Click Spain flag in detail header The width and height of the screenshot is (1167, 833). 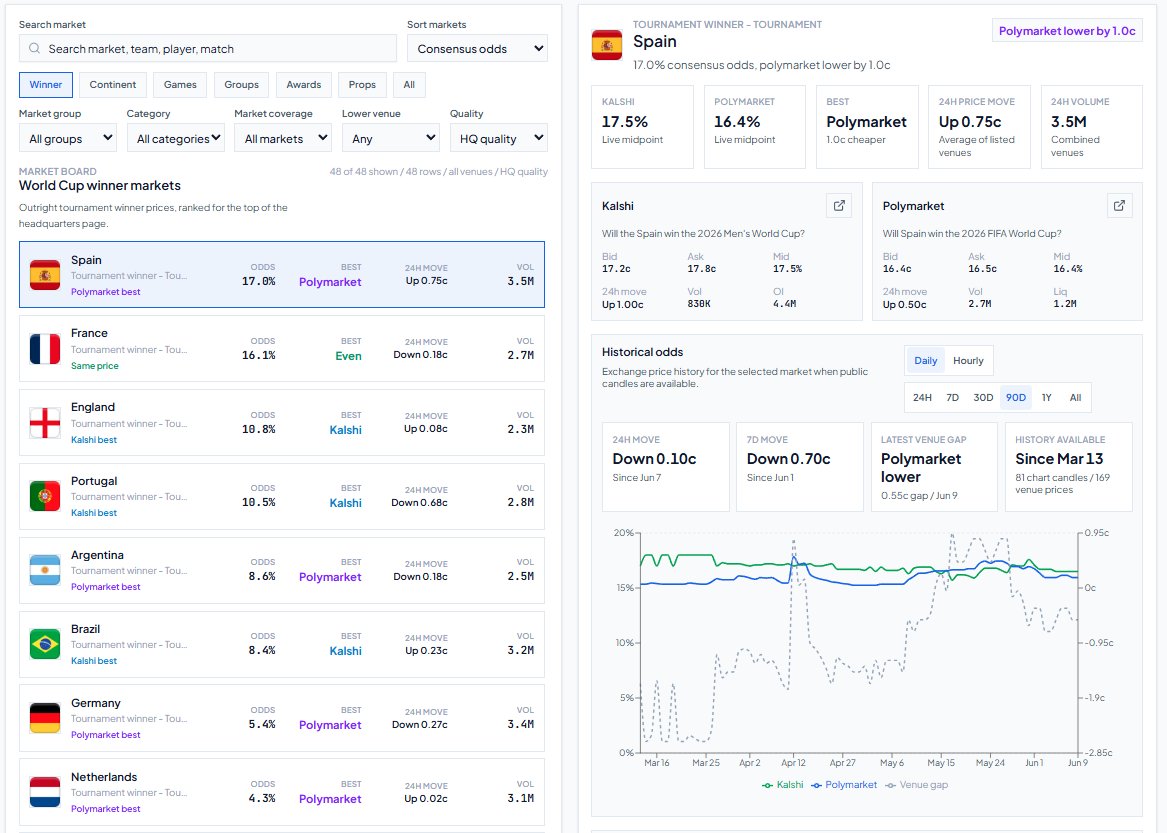(x=607, y=45)
